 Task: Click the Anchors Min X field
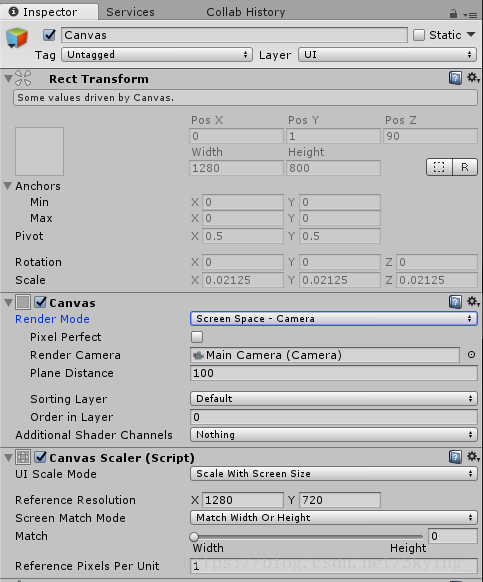pyautogui.click(x=243, y=202)
